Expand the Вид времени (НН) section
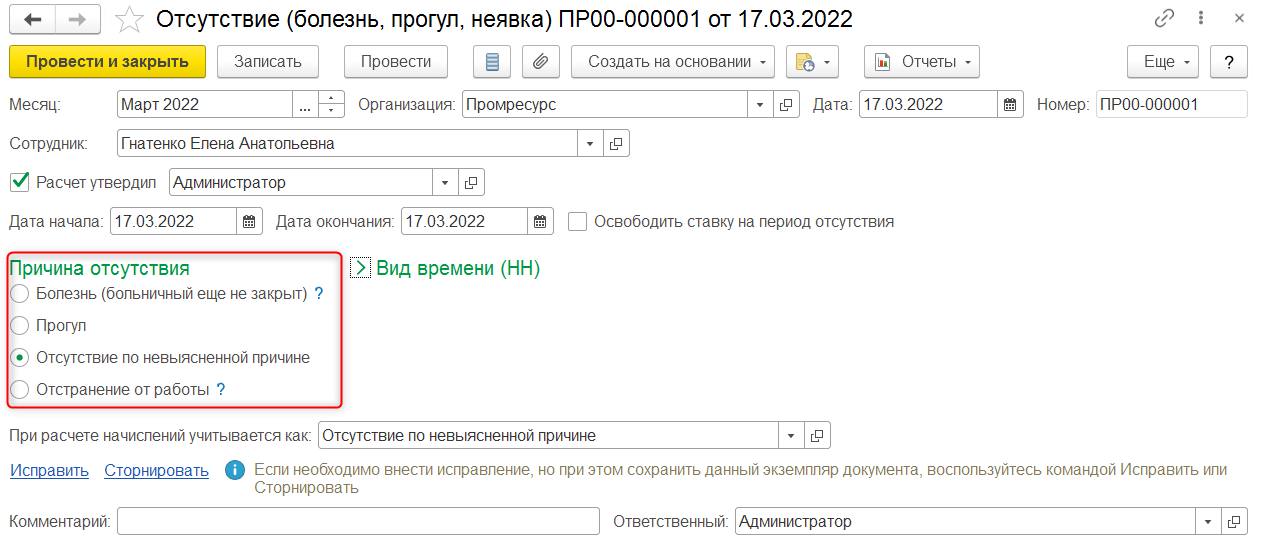This screenshot has height=551, width=1262. point(362,268)
